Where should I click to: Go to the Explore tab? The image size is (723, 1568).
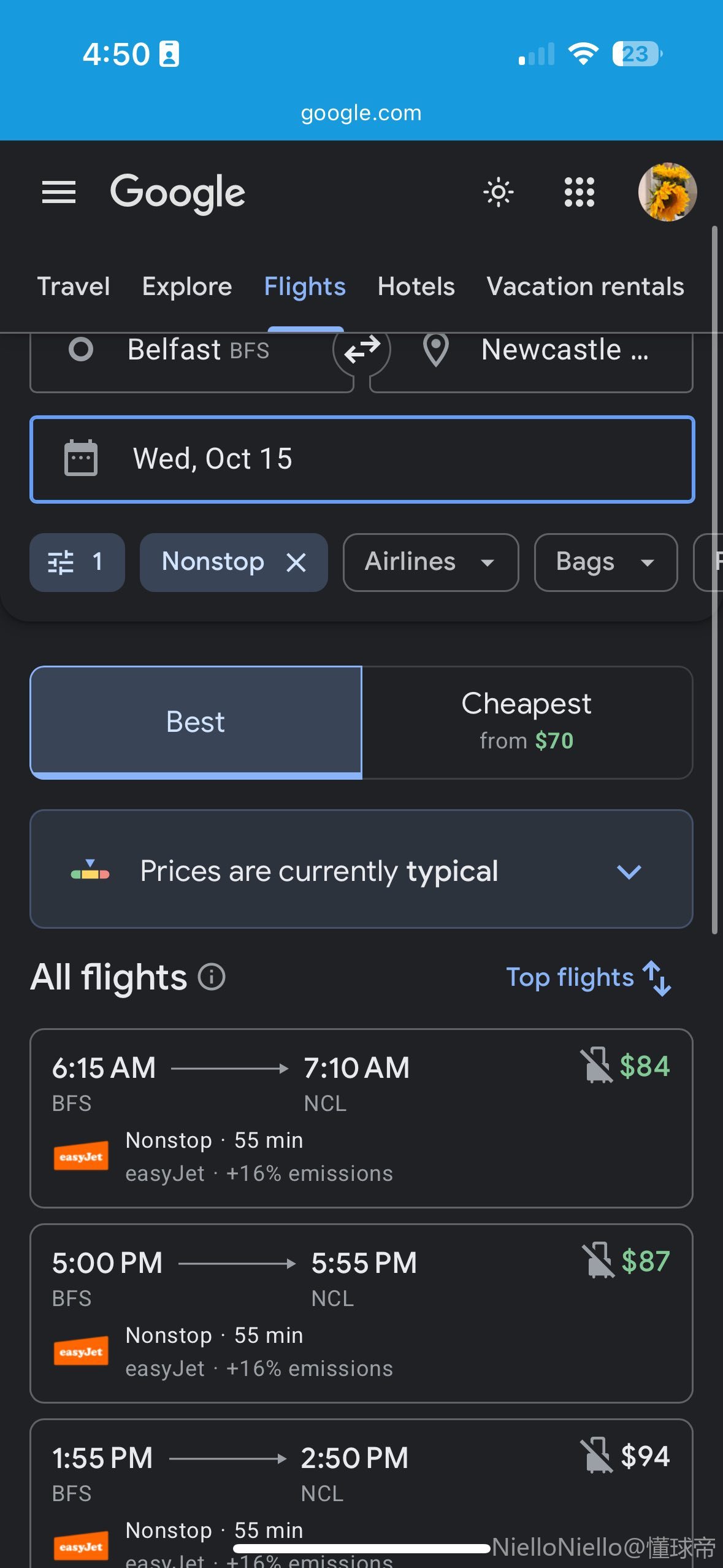pyautogui.click(x=187, y=286)
